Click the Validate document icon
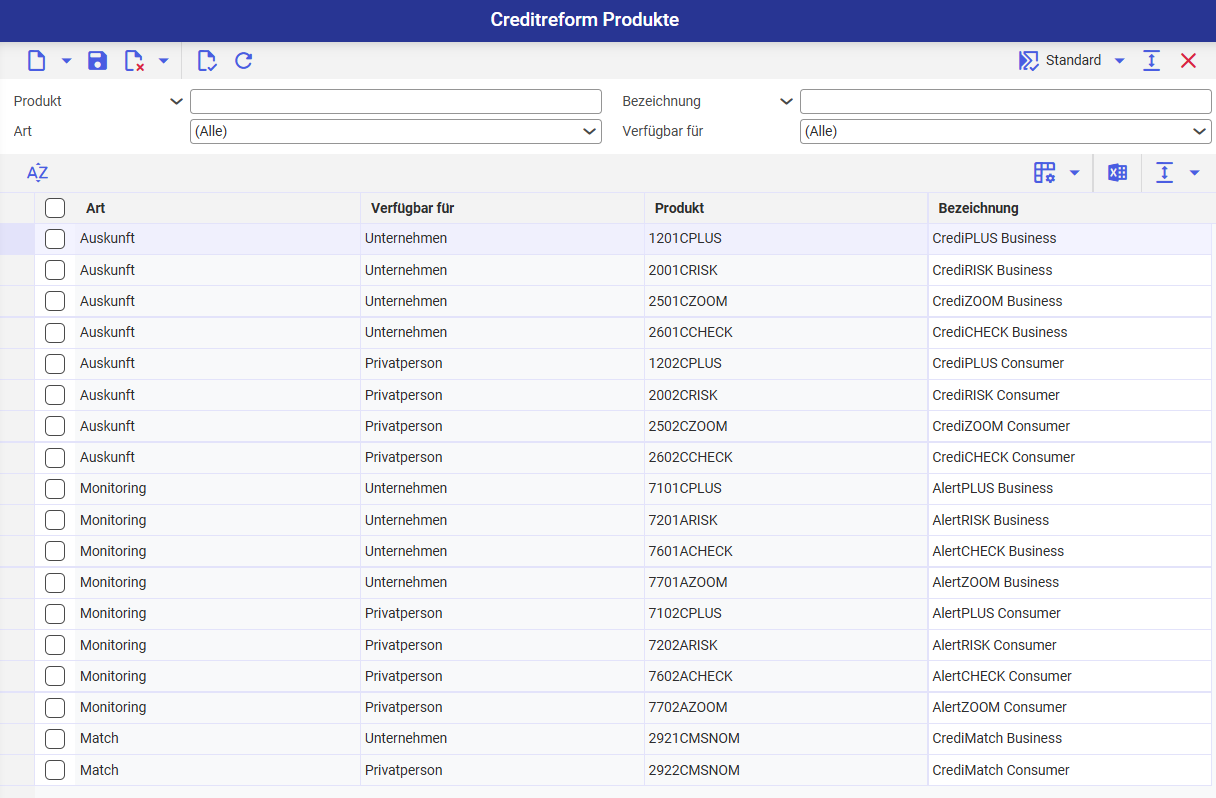This screenshot has height=798, width=1216. [x=206, y=61]
